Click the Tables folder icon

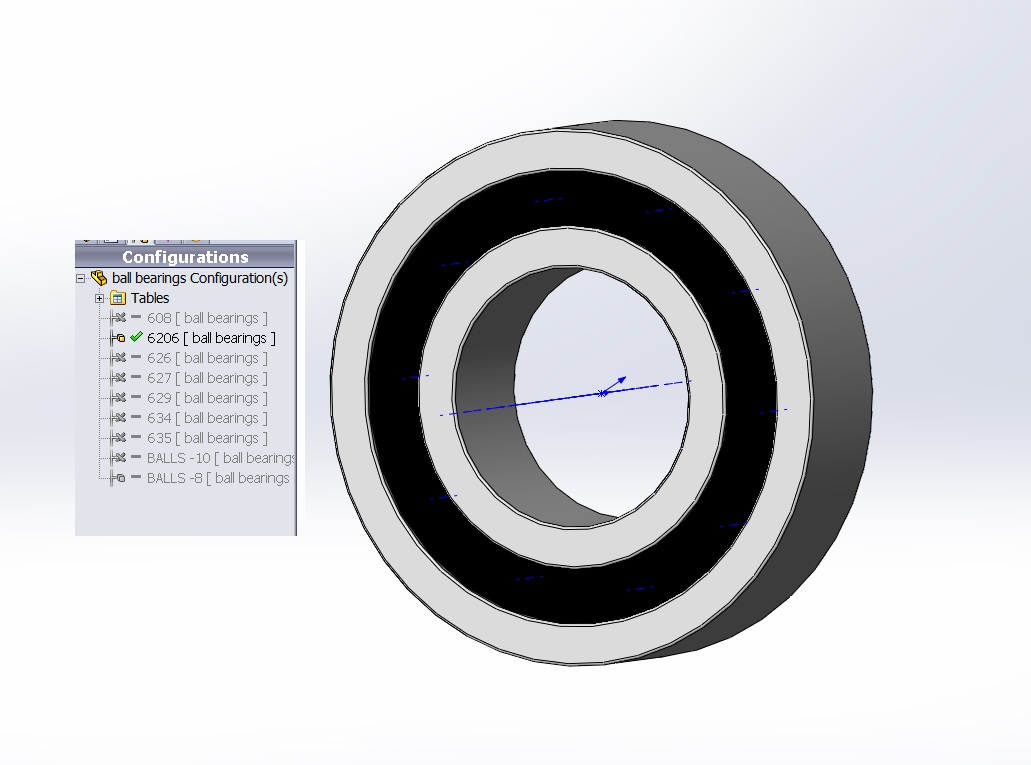pyautogui.click(x=118, y=298)
